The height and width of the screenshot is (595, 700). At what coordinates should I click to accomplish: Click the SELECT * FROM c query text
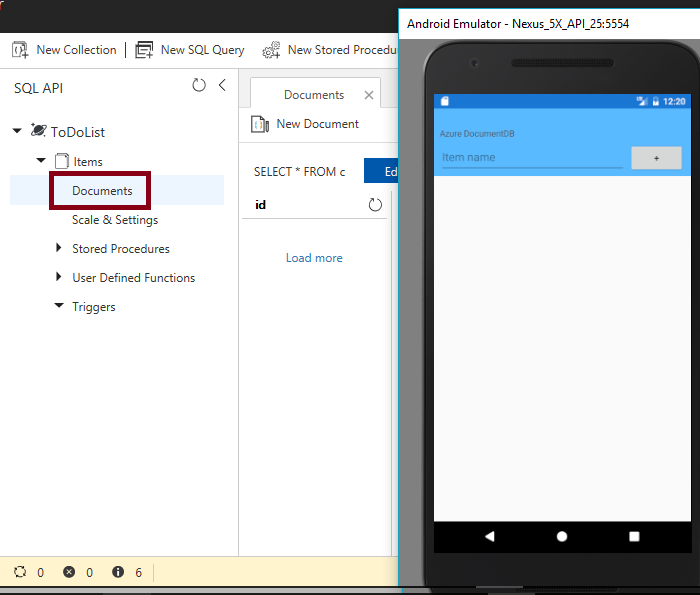point(300,172)
